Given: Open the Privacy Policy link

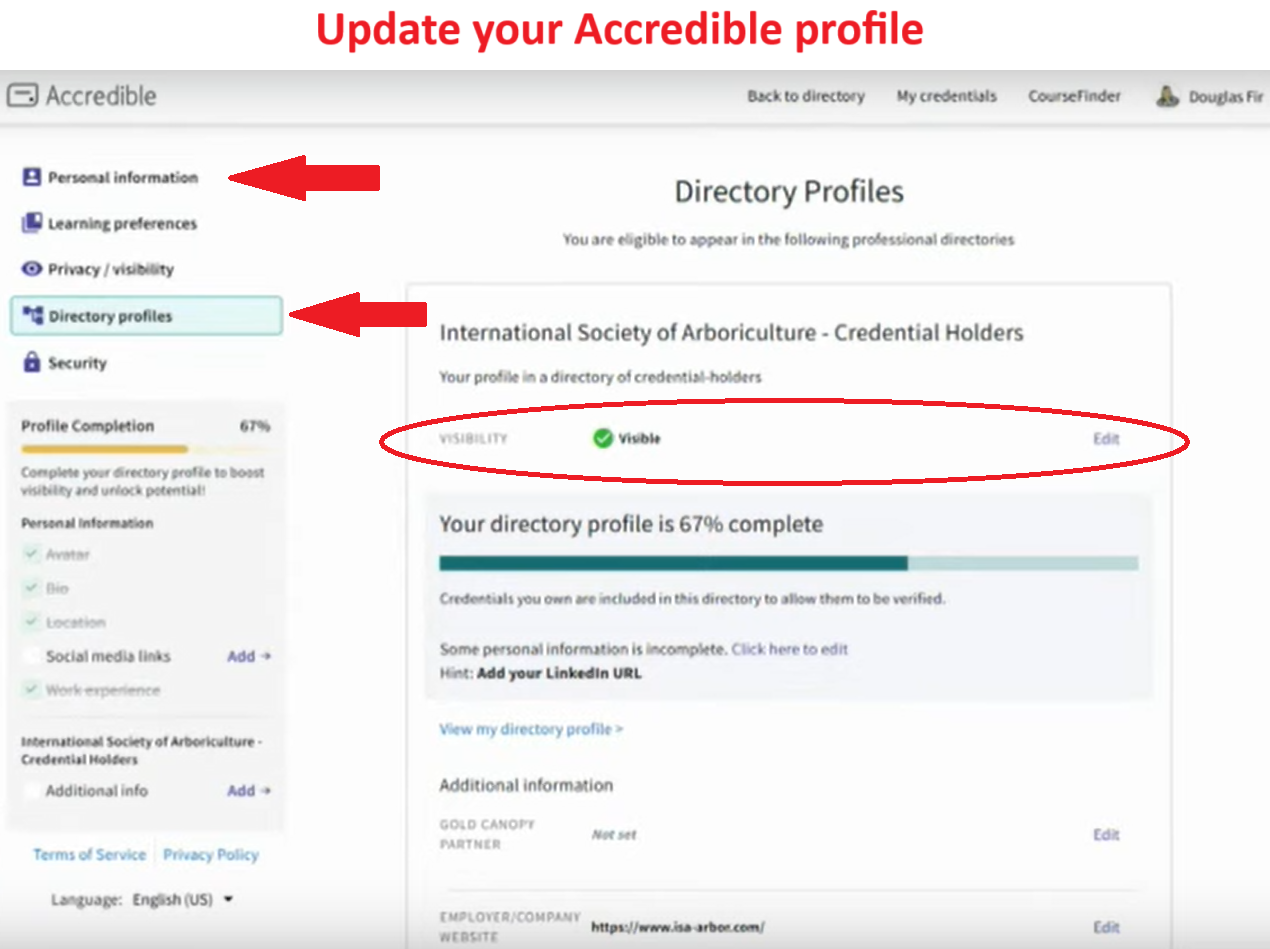Looking at the screenshot, I should [x=211, y=855].
